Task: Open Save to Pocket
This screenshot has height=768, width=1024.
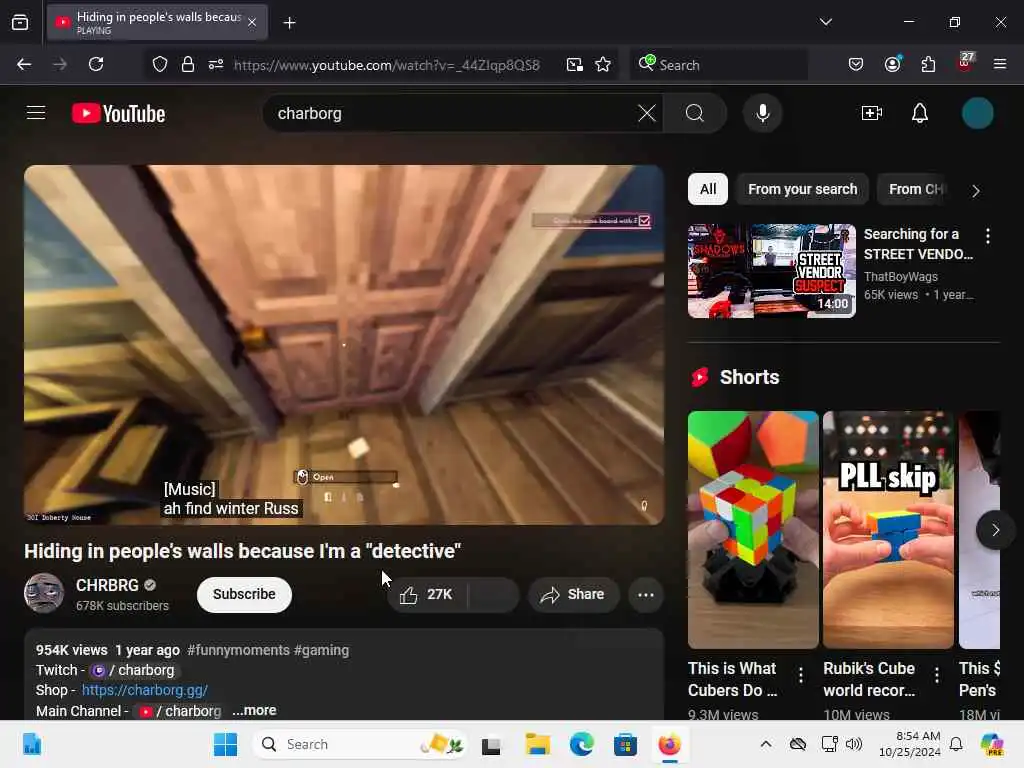Action: pyautogui.click(x=856, y=64)
